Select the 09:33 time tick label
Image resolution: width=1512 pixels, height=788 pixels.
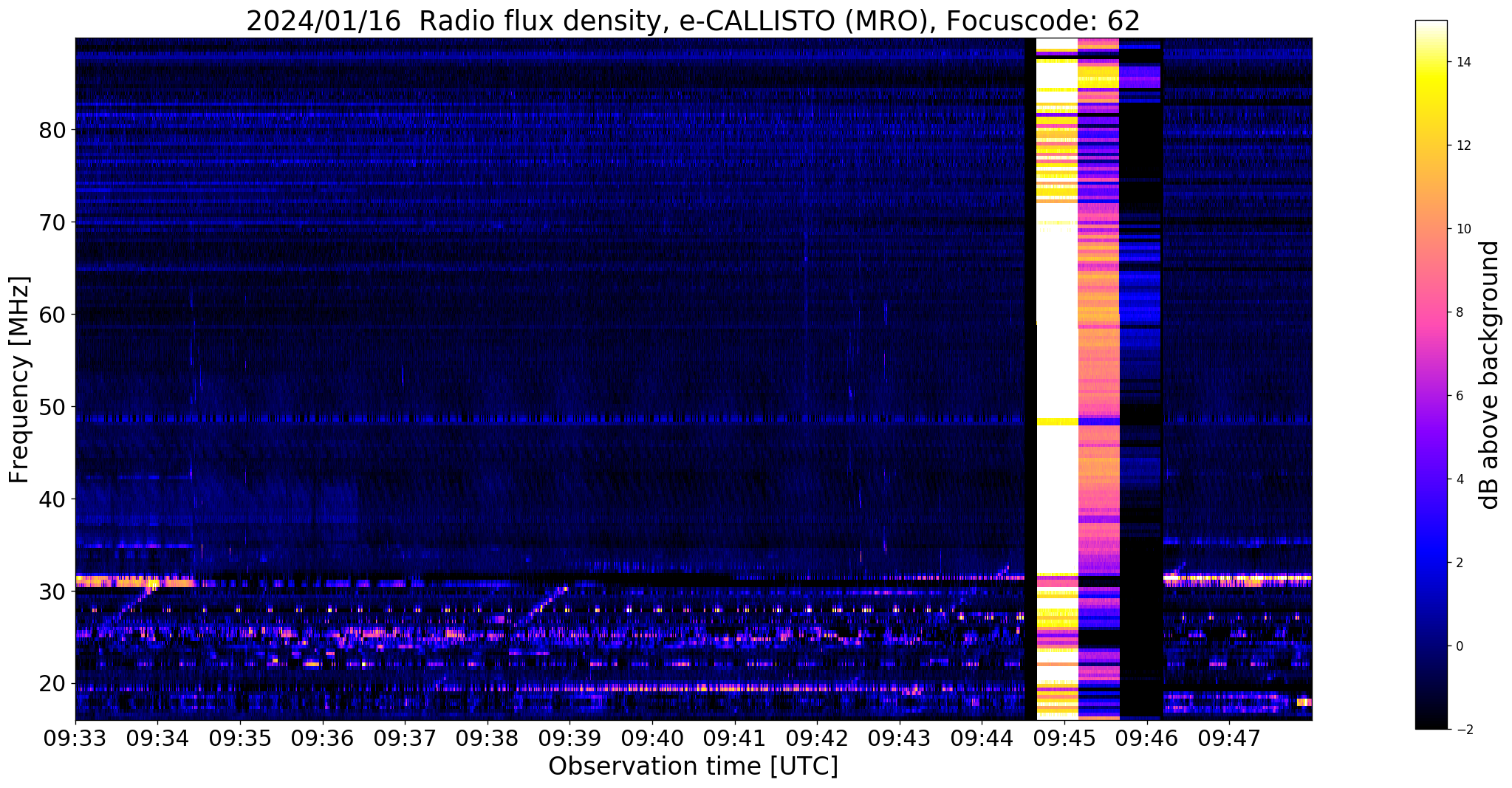coord(75,739)
